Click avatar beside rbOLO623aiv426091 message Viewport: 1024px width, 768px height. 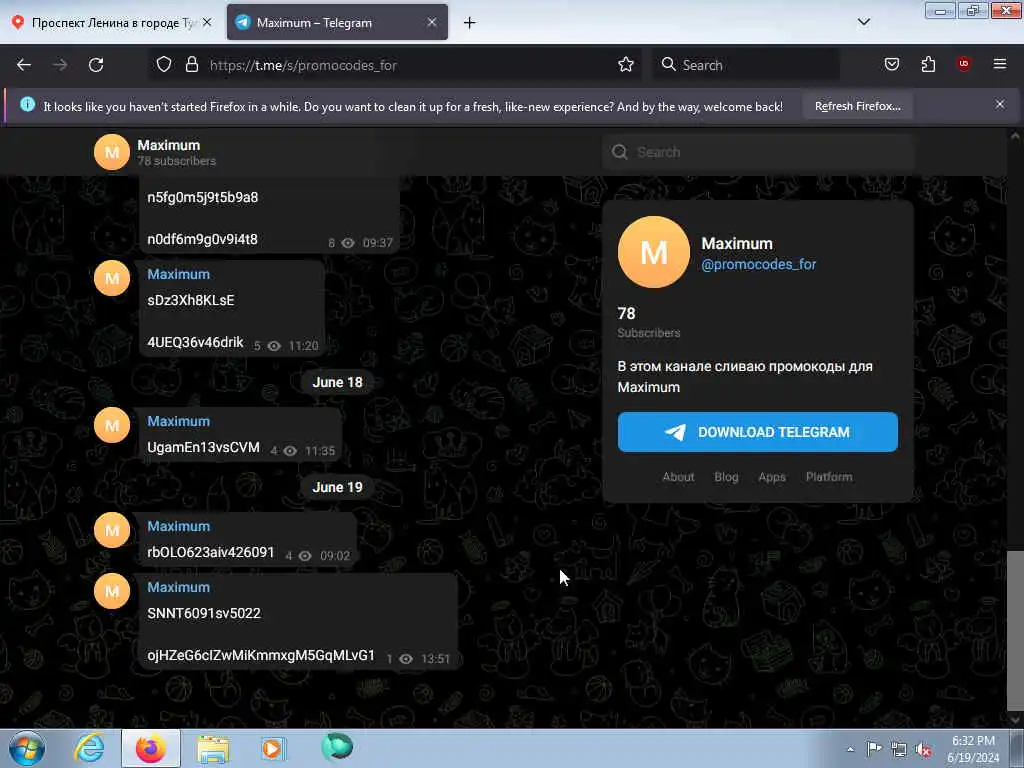click(112, 530)
